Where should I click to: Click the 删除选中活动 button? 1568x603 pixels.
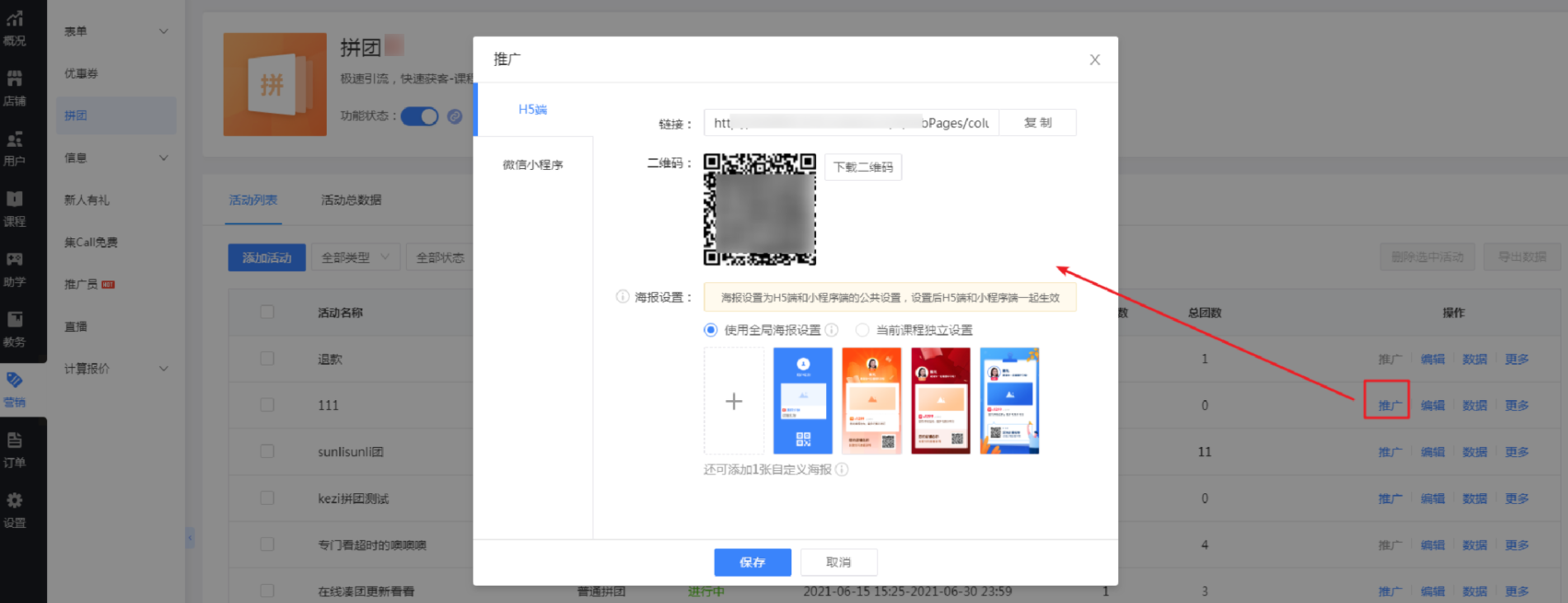[1428, 257]
